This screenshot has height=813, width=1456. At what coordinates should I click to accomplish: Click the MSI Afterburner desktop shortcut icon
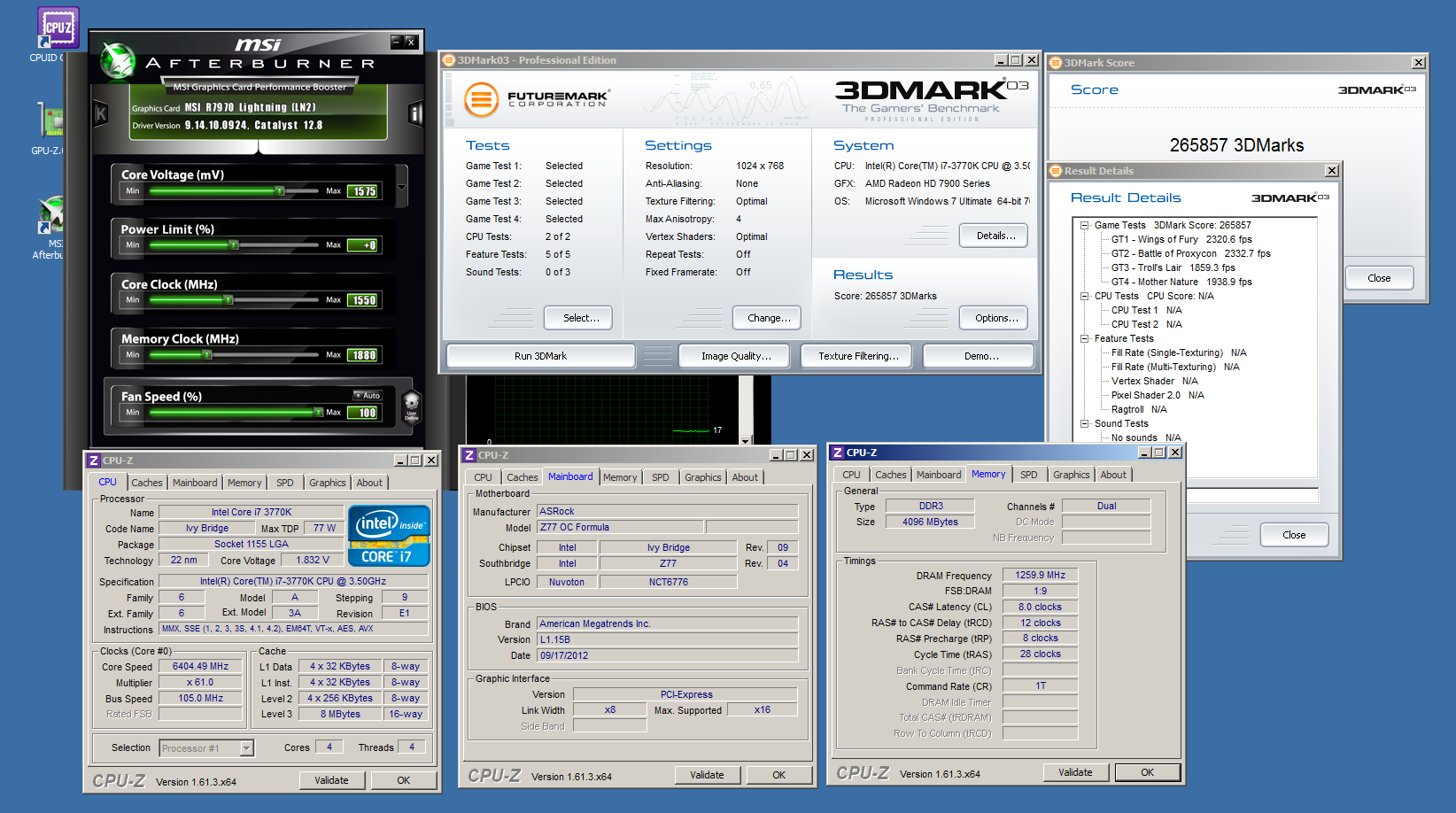coord(51,215)
